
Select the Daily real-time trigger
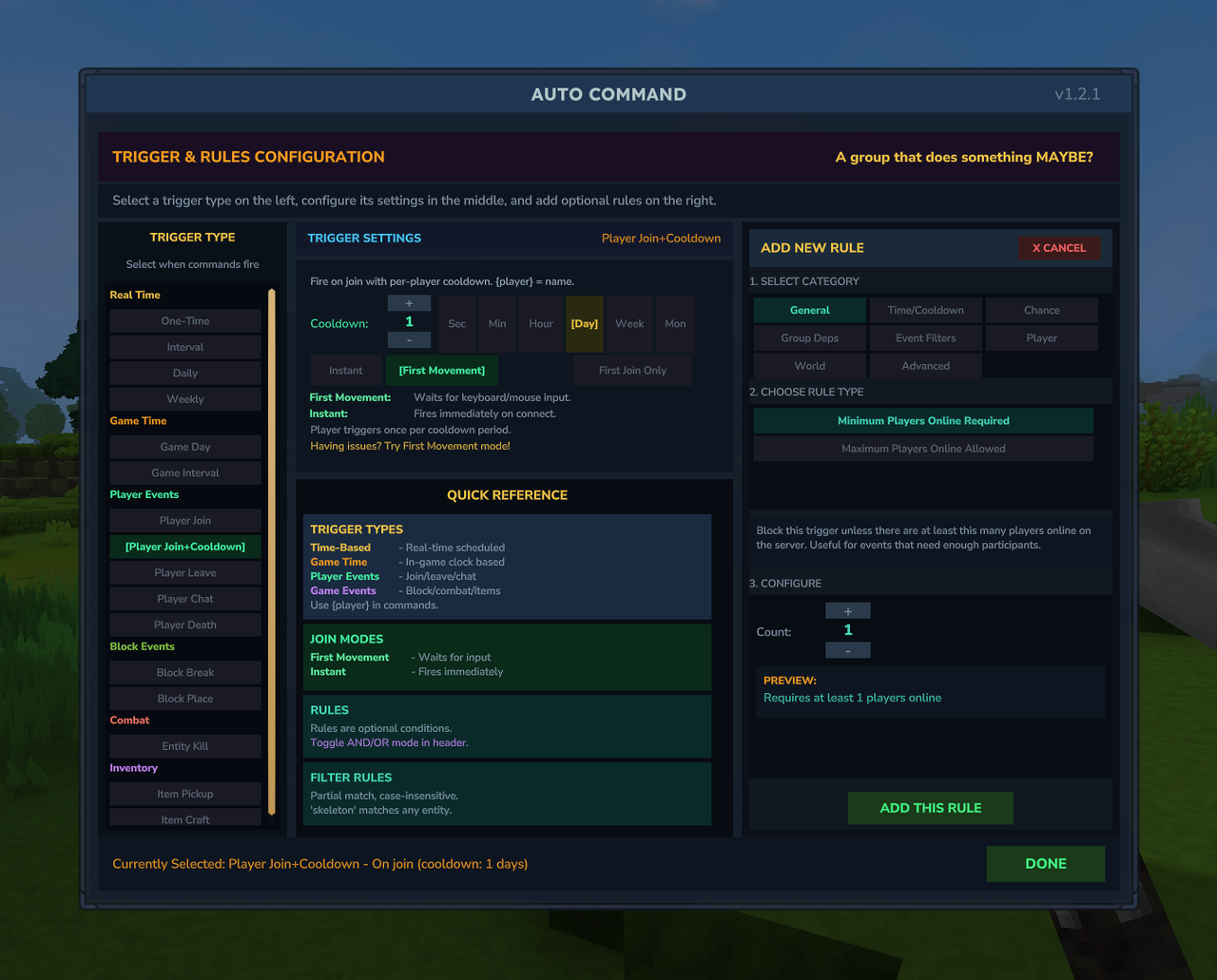(x=185, y=374)
